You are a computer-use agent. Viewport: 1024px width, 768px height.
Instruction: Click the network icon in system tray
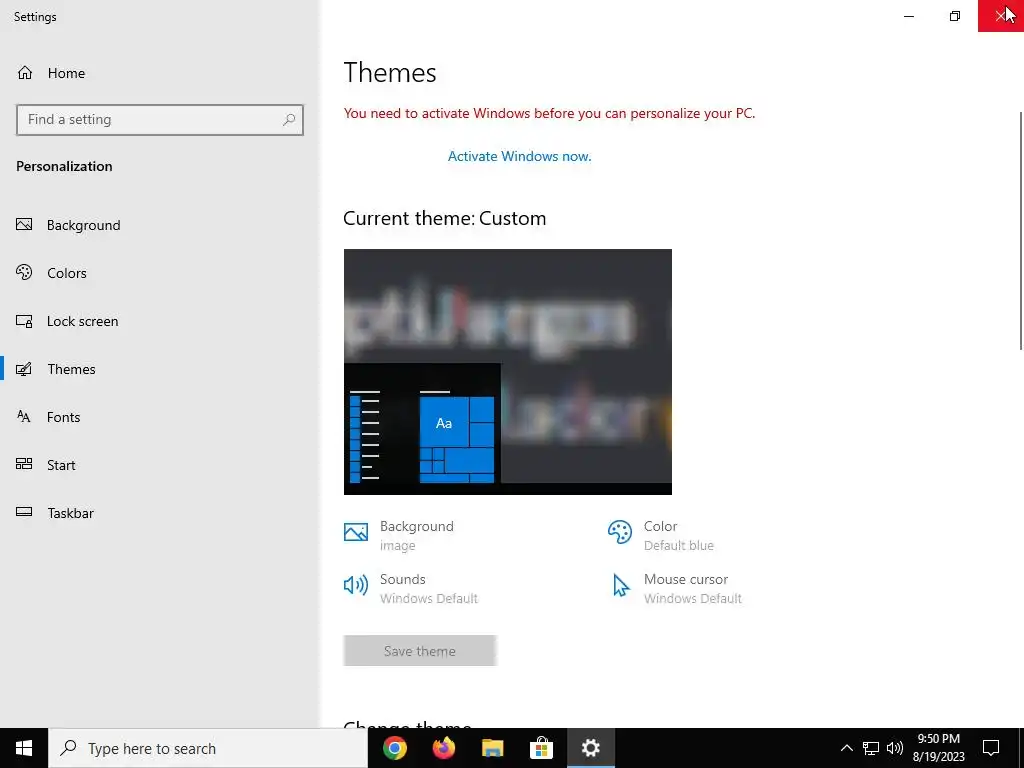coord(871,748)
